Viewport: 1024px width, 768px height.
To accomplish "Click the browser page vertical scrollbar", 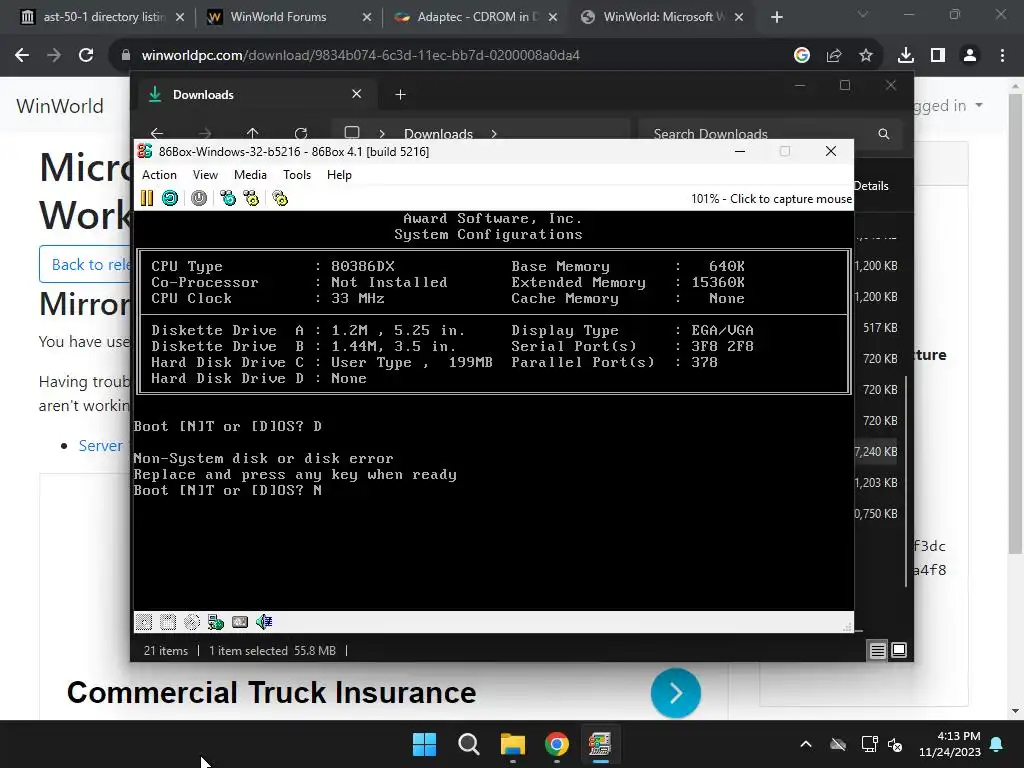I will pos(1015,325).
